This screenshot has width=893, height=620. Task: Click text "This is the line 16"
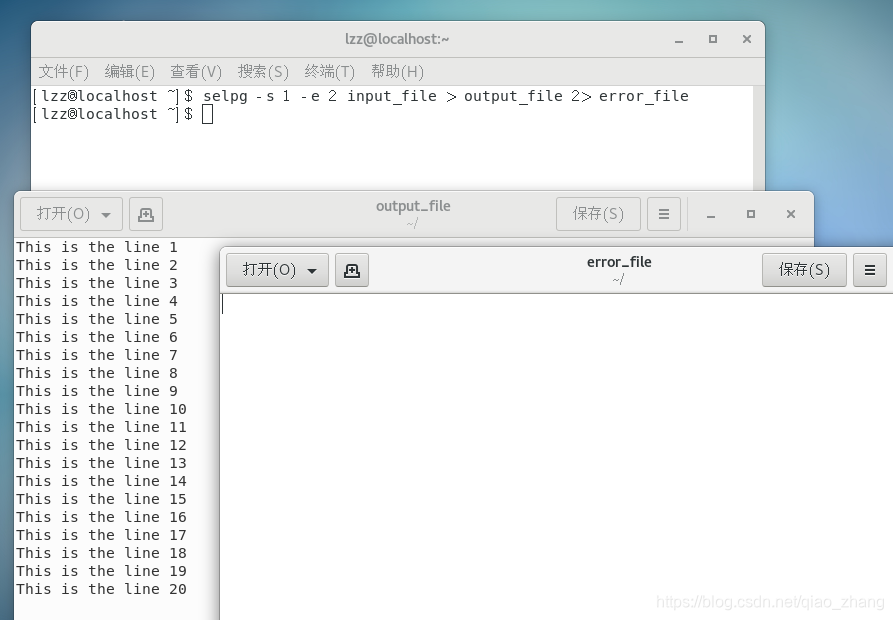[x=101, y=517]
